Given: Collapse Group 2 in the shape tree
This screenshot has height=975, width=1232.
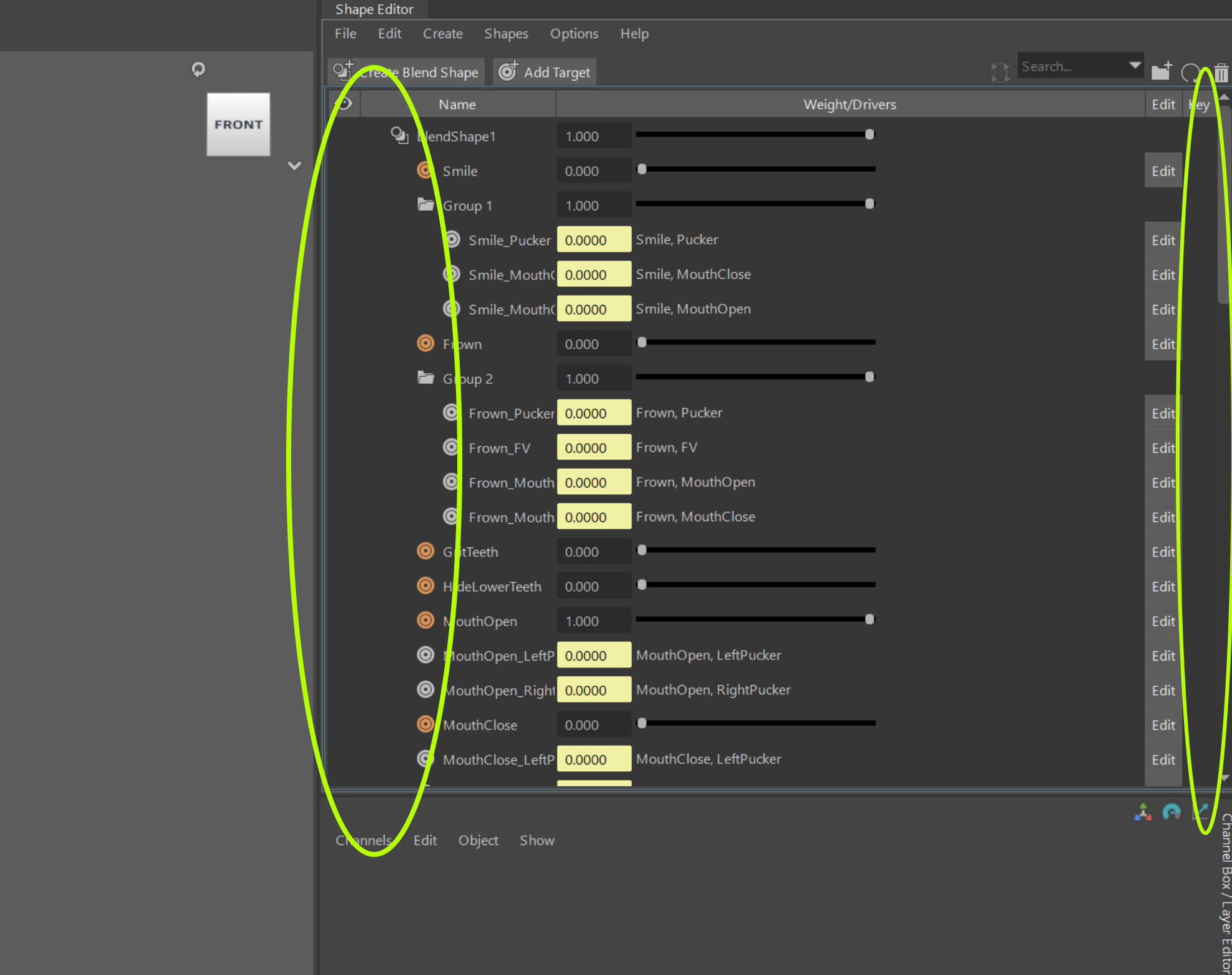Looking at the screenshot, I should click(x=427, y=377).
